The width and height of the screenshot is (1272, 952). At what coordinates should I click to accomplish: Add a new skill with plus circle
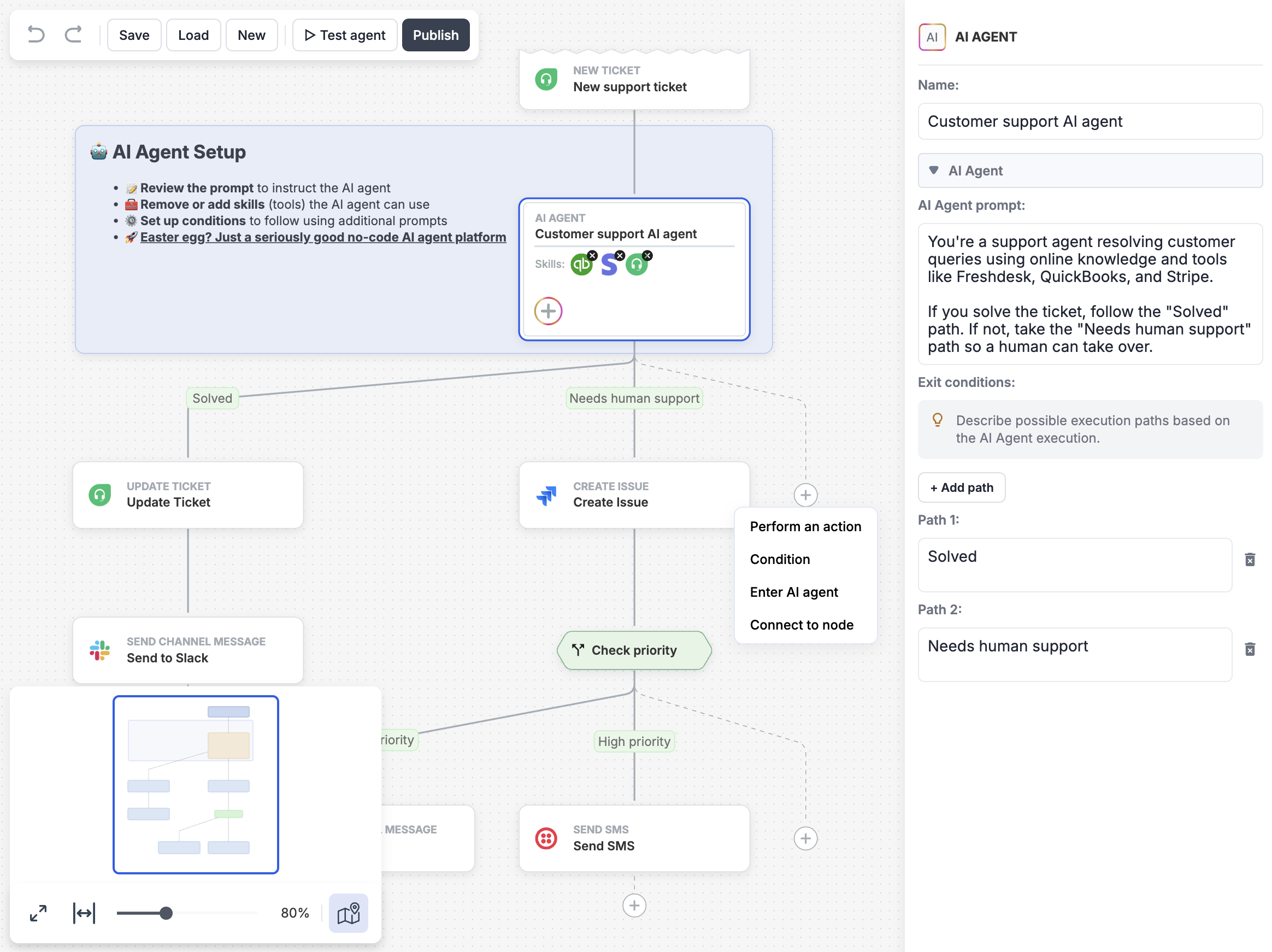(548, 311)
